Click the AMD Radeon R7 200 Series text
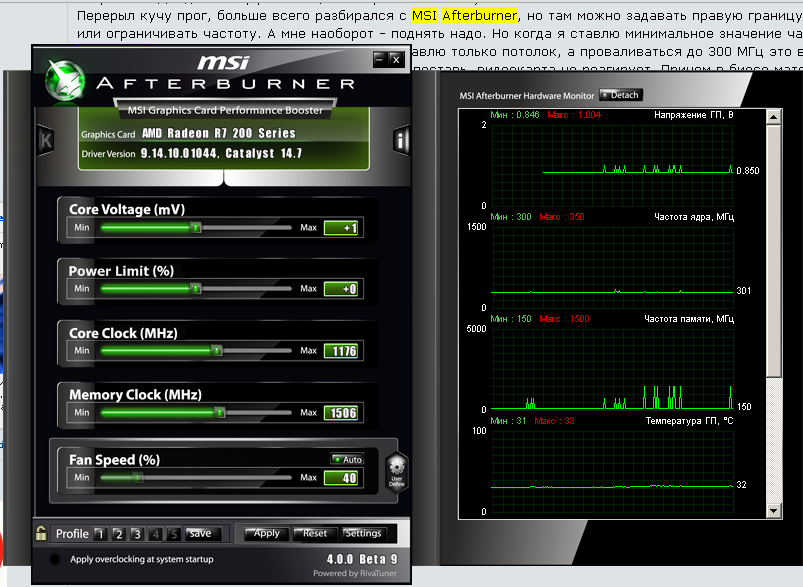803x587 pixels. point(219,133)
